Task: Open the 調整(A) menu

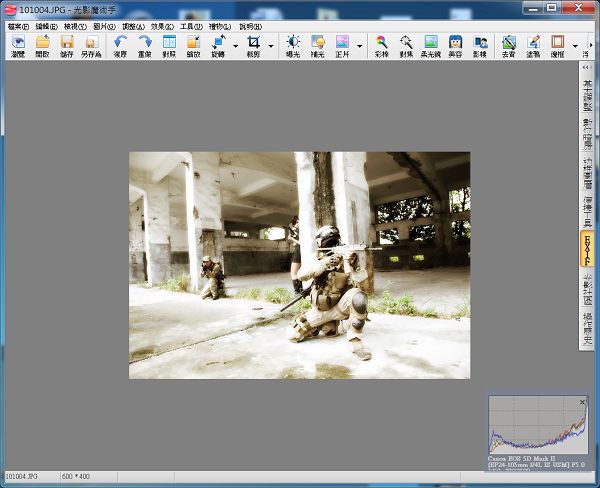Action: pyautogui.click(x=133, y=26)
